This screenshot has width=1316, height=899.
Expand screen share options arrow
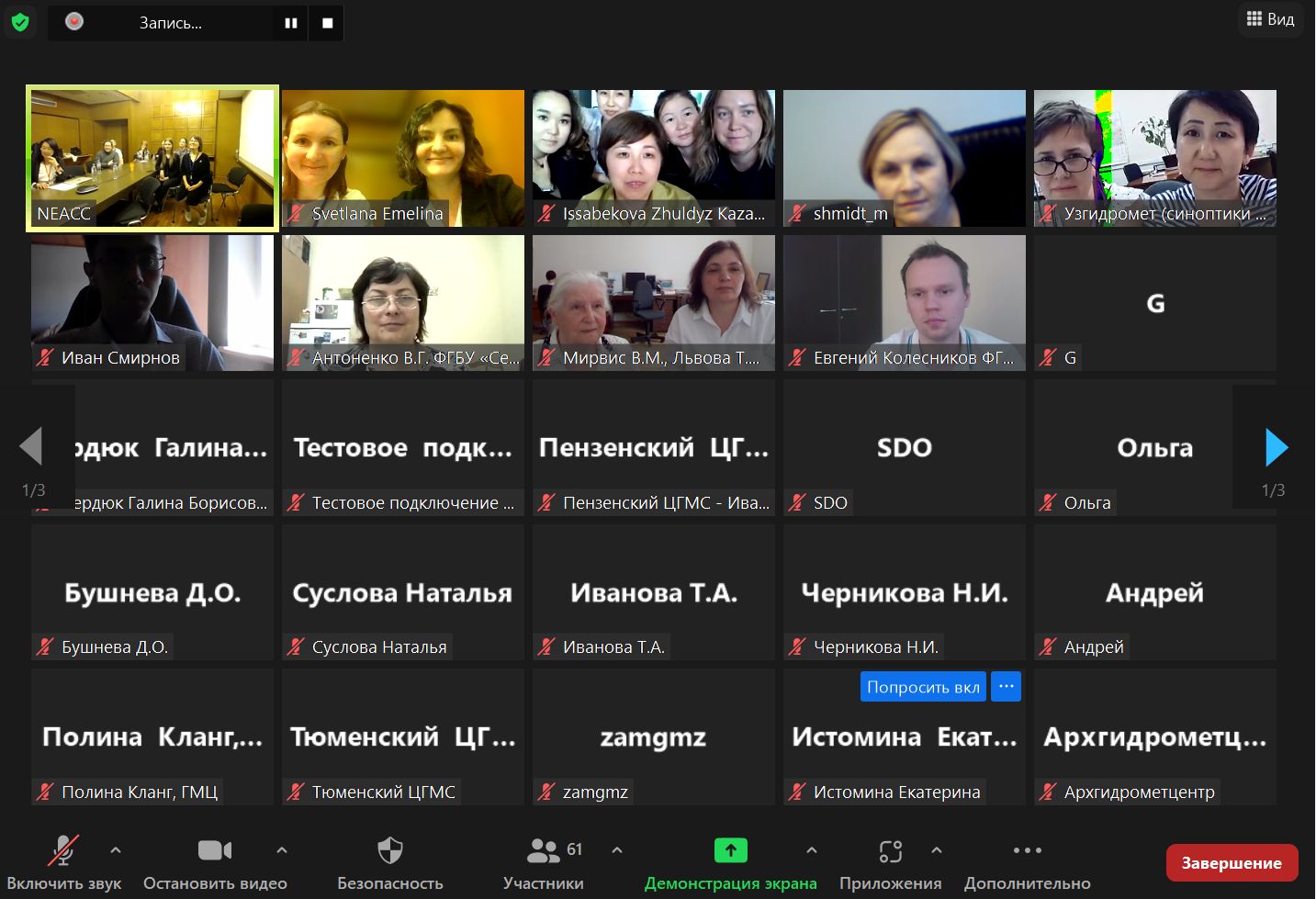point(812,850)
